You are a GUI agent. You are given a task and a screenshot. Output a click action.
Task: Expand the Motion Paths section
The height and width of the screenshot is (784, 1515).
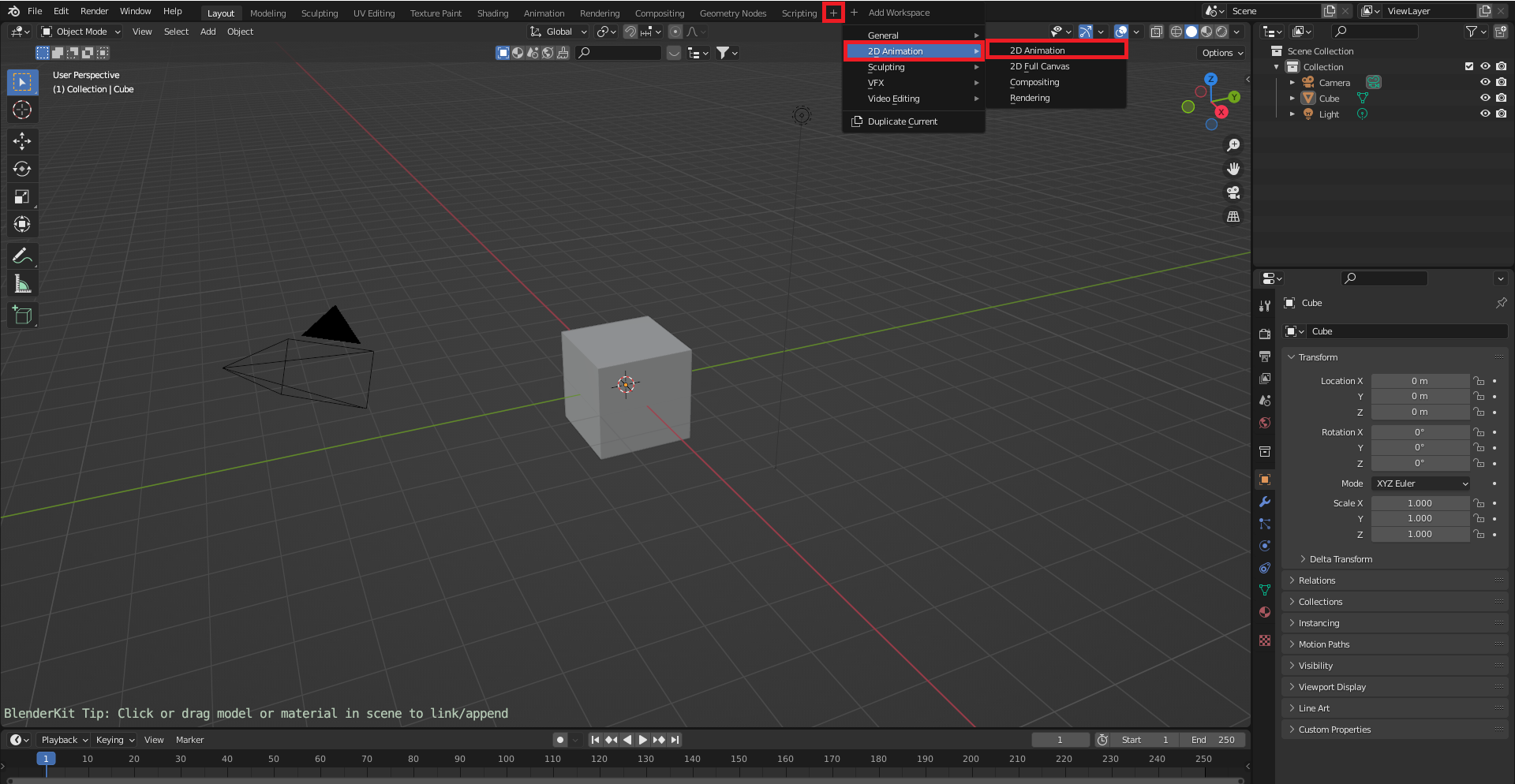click(x=1326, y=644)
